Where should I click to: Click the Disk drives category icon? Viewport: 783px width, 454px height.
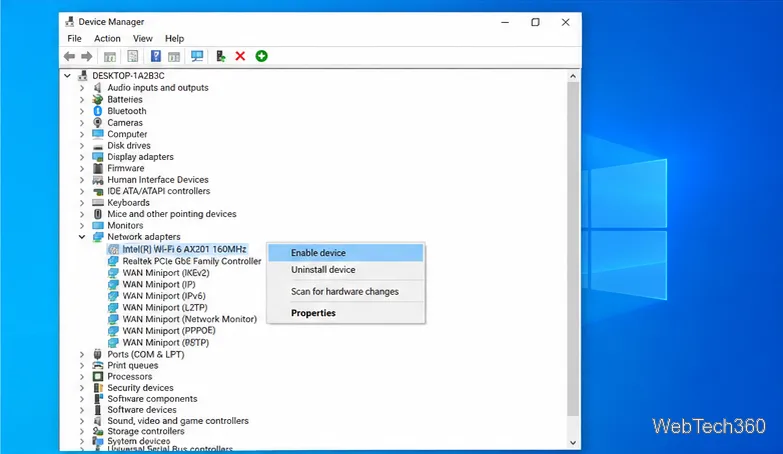pyautogui.click(x=98, y=146)
